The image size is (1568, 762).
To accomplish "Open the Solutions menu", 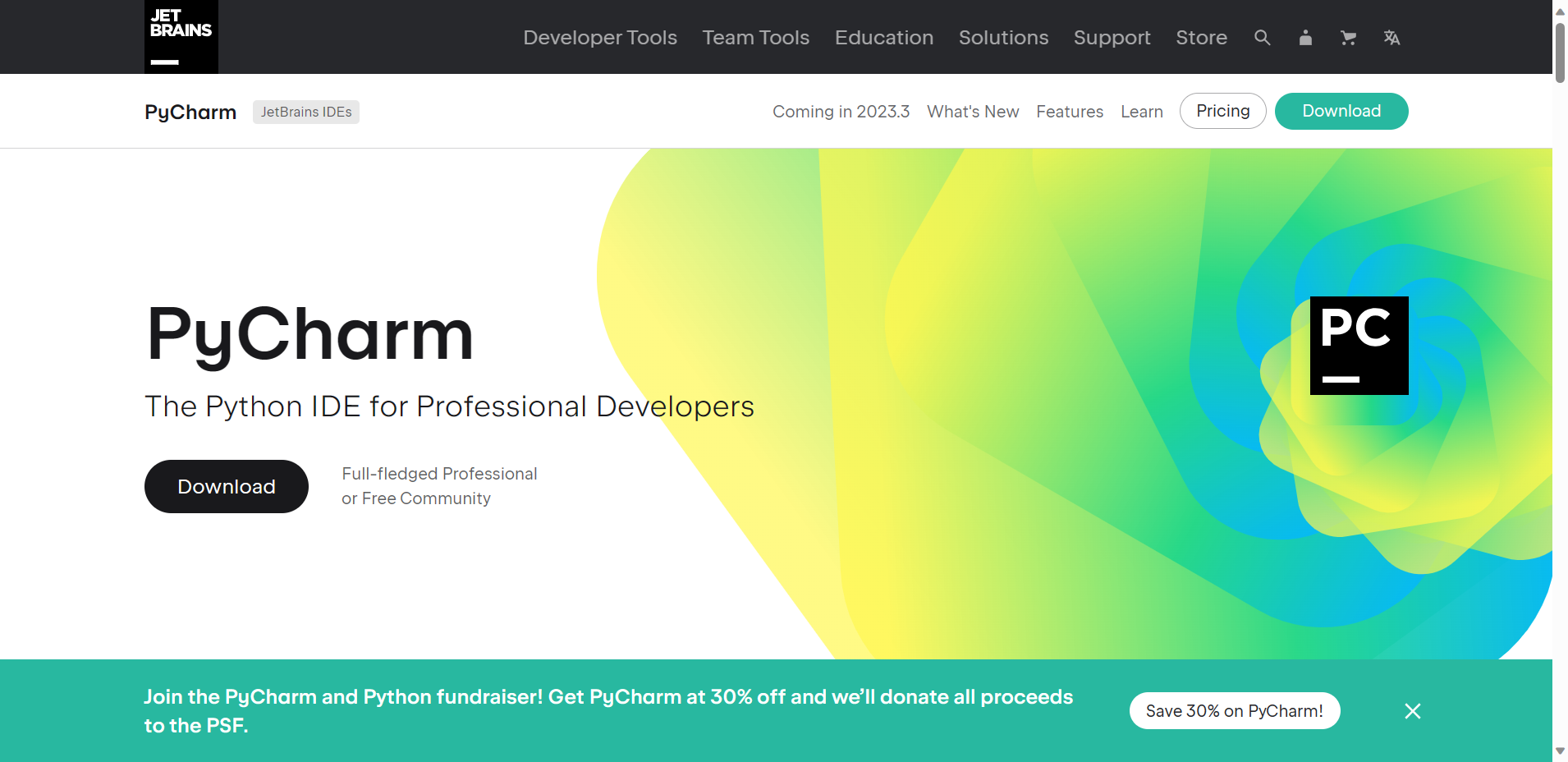I will [x=1004, y=38].
